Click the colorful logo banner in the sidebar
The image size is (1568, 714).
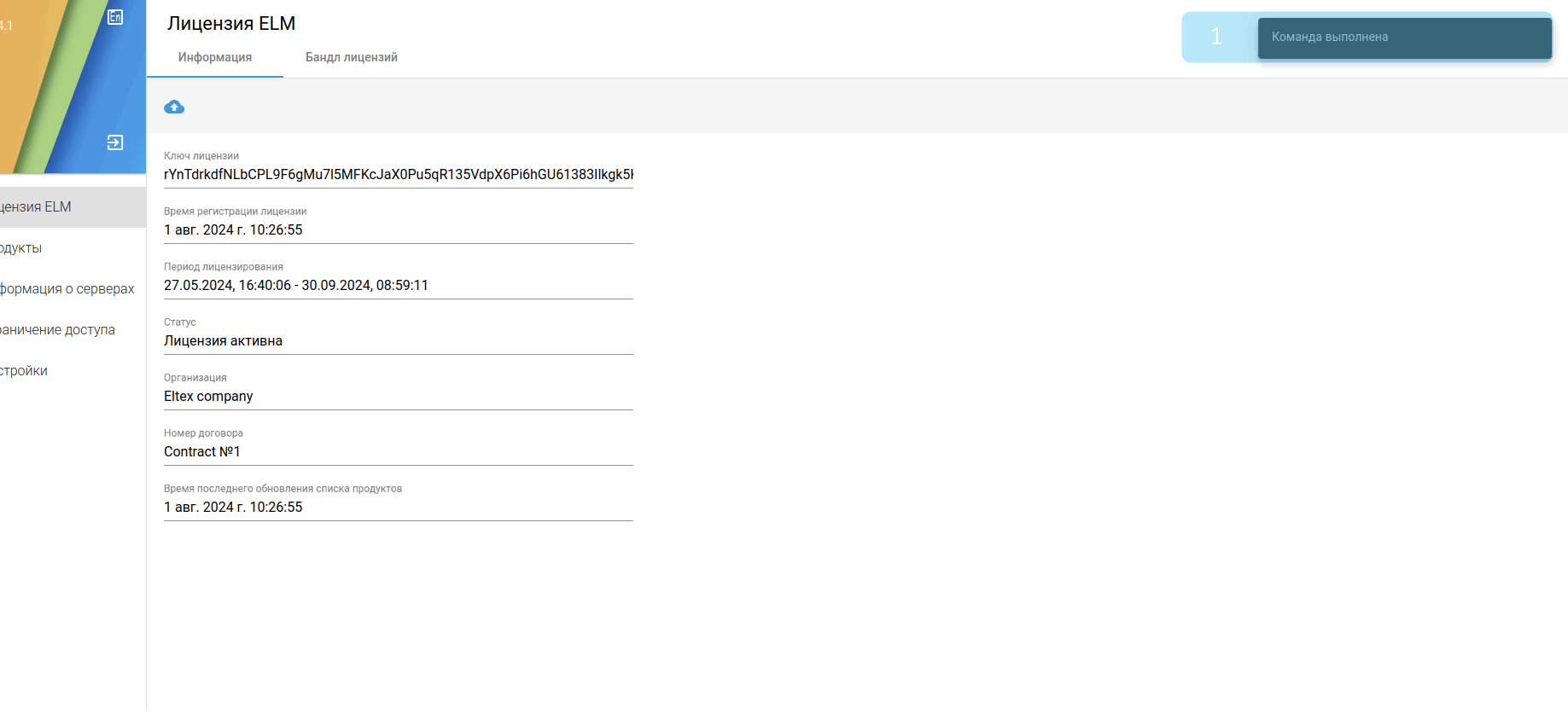[51, 85]
